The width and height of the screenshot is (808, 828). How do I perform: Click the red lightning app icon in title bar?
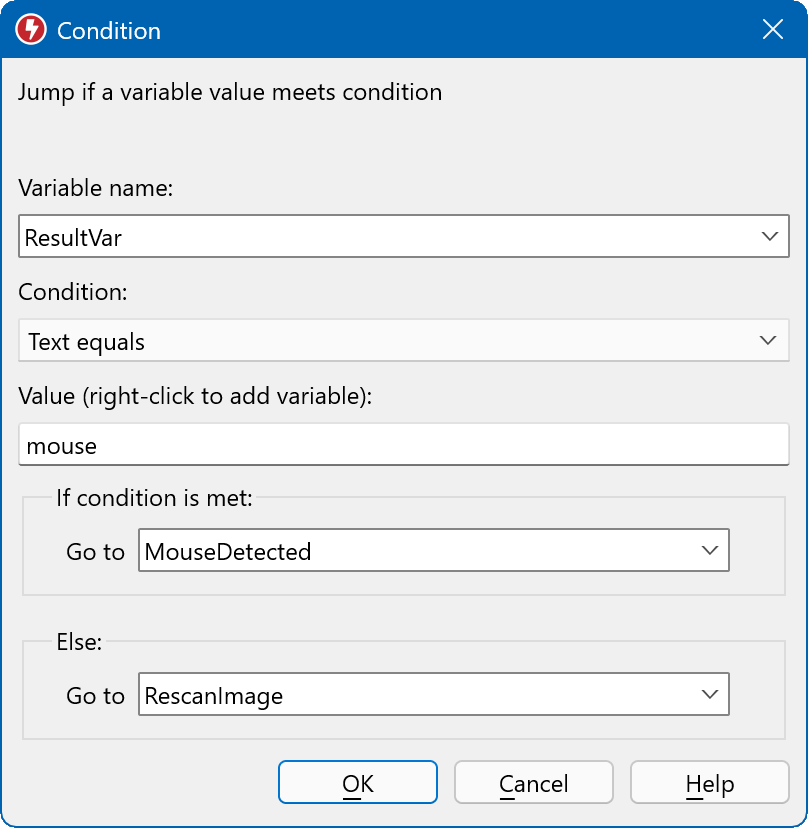[31, 30]
